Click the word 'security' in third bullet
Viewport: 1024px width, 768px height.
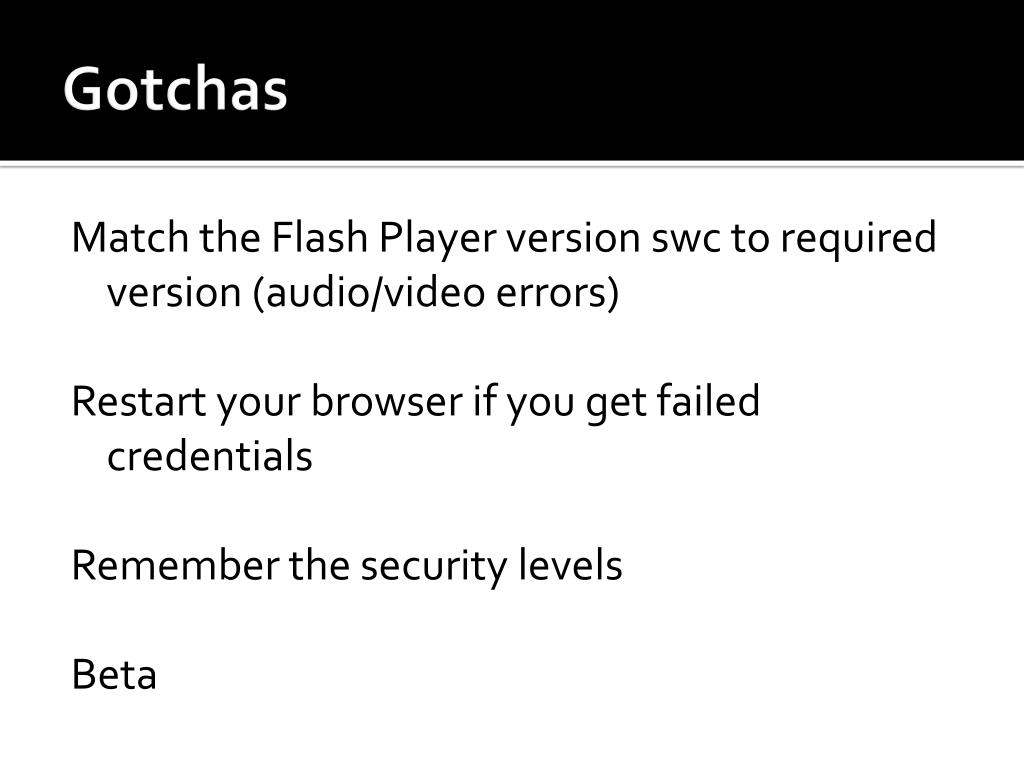(433, 567)
